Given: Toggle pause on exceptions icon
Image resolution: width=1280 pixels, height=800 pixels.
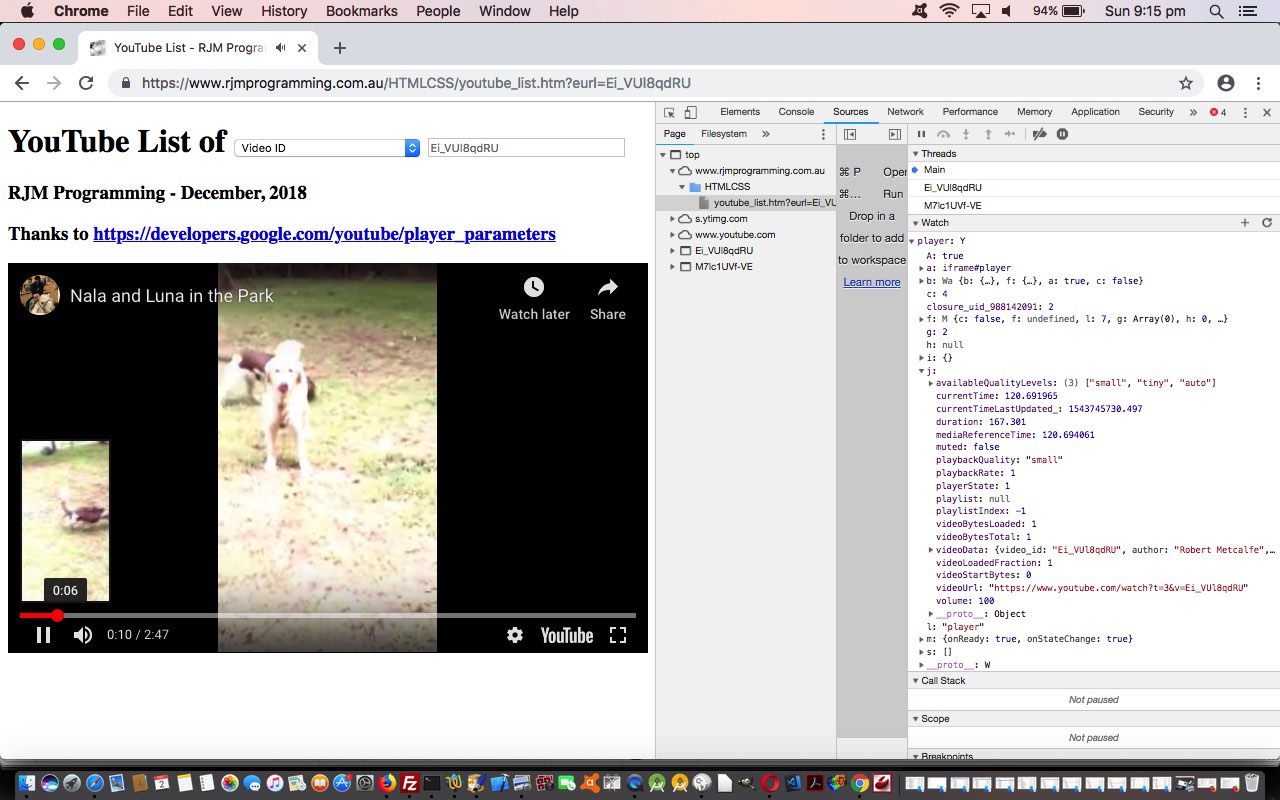Looking at the screenshot, I should click(1062, 134).
